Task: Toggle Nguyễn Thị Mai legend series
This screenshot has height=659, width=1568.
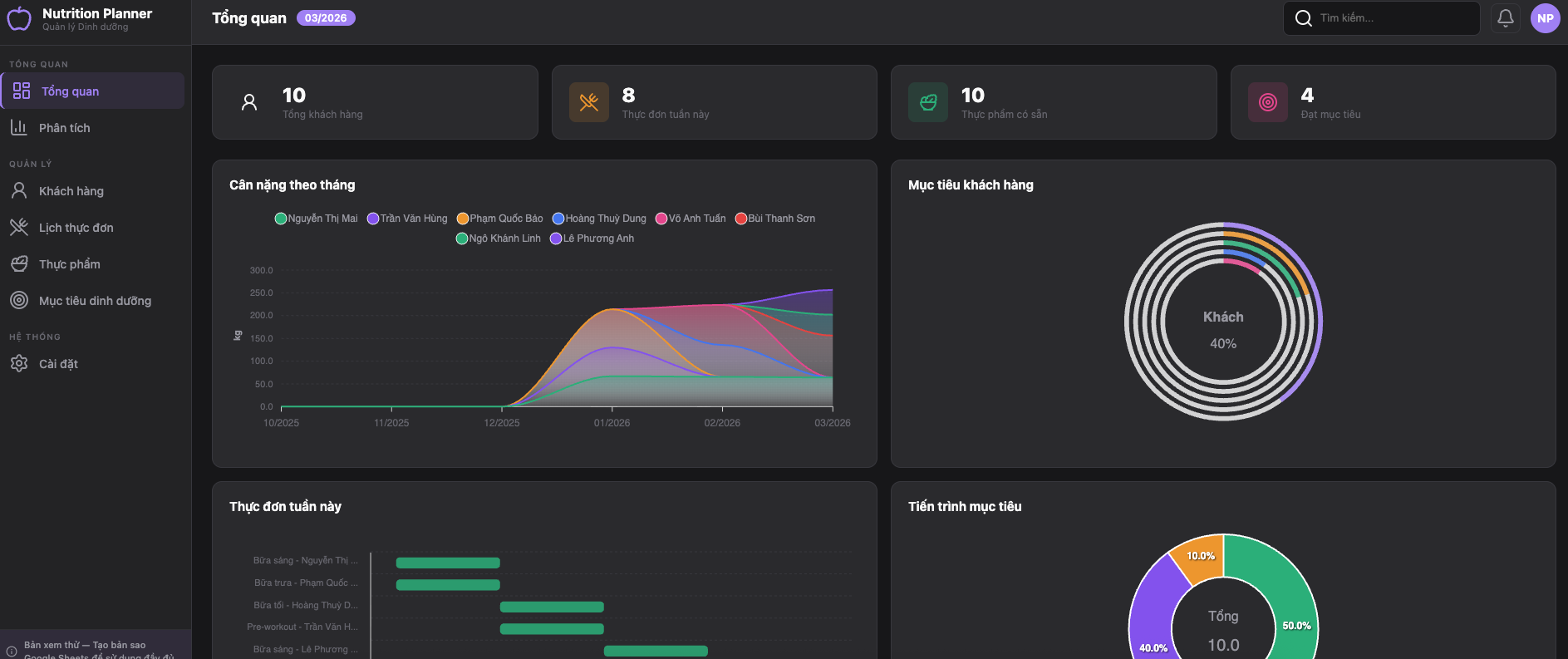Action: point(317,219)
